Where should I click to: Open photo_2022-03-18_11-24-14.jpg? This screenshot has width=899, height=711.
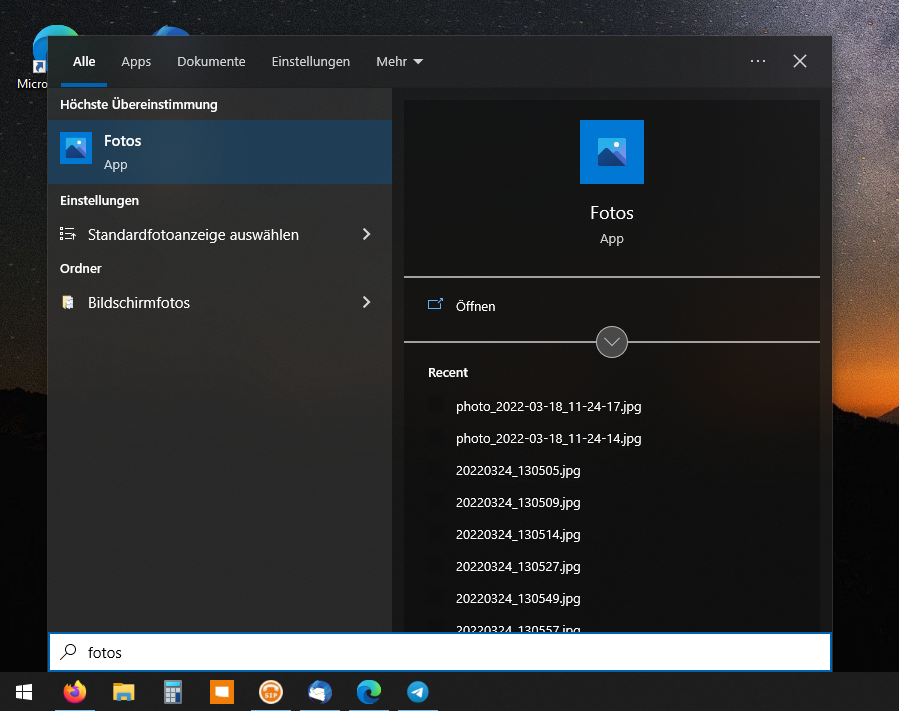coord(548,439)
